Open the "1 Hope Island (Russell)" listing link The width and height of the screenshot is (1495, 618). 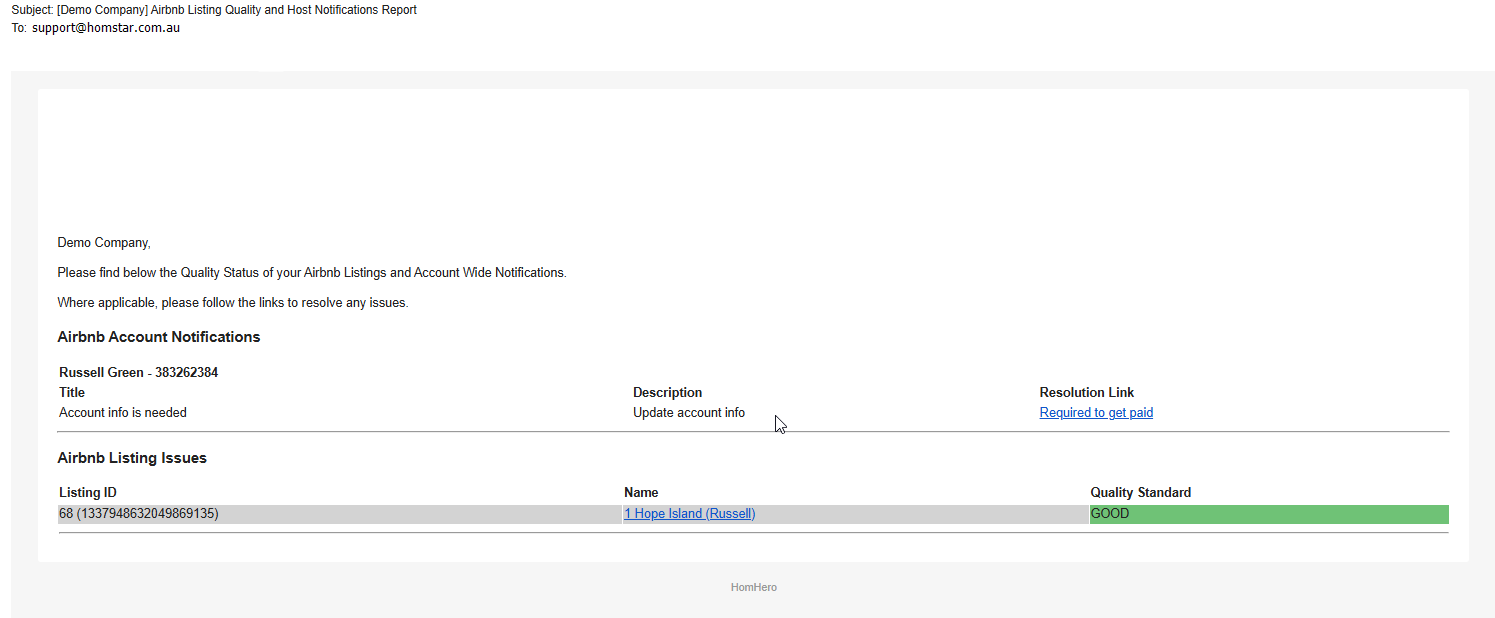tap(689, 514)
